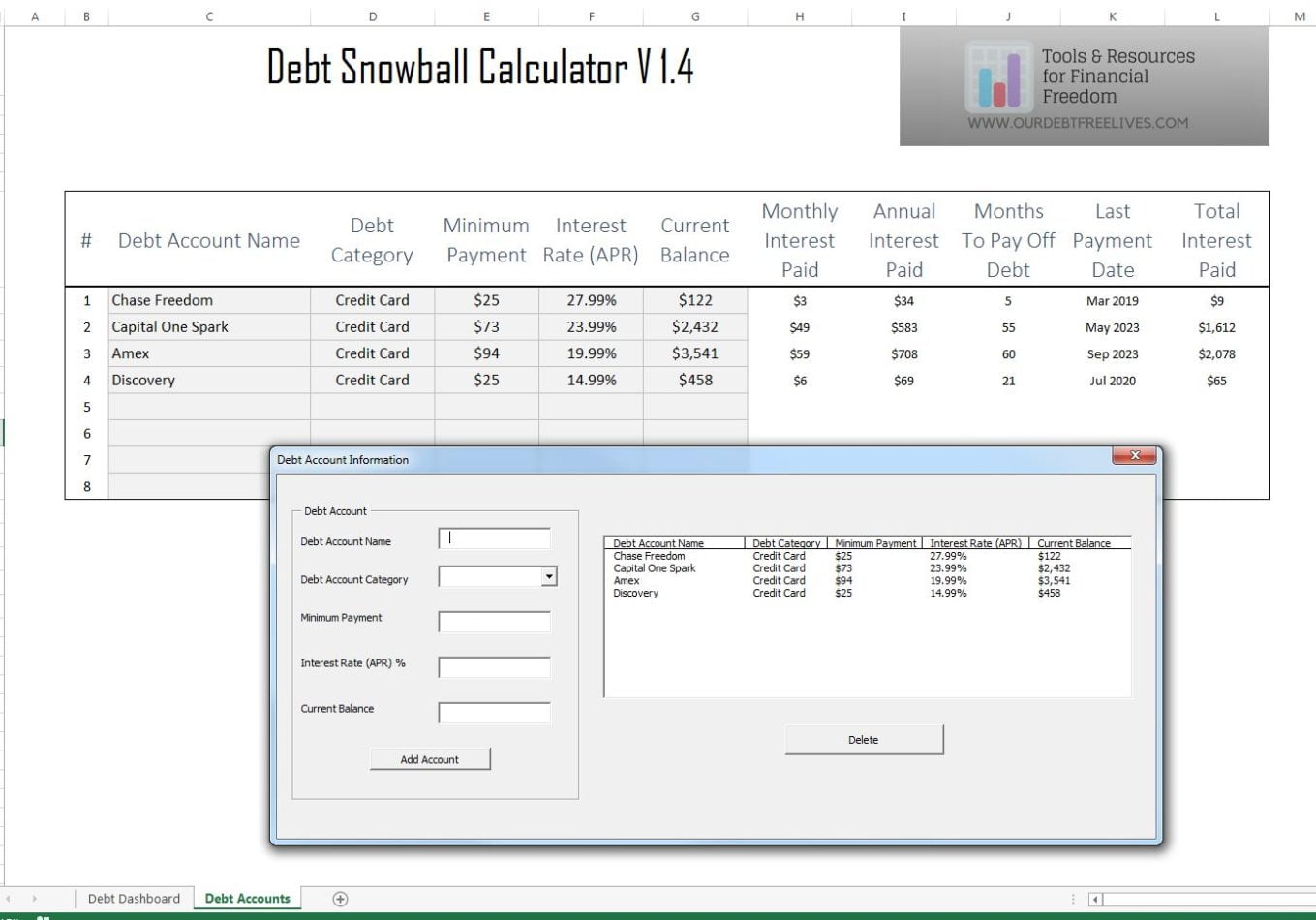Click the Delete button
Image resolution: width=1316 pixels, height=920 pixels.
864,740
